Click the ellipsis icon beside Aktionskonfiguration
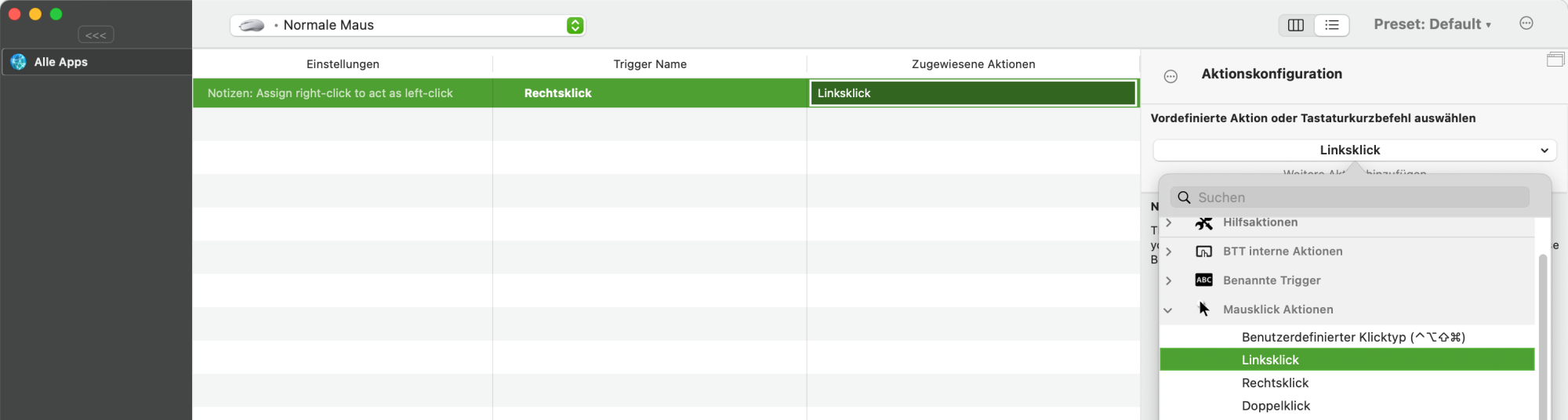This screenshot has height=420, width=1568. [x=1171, y=76]
